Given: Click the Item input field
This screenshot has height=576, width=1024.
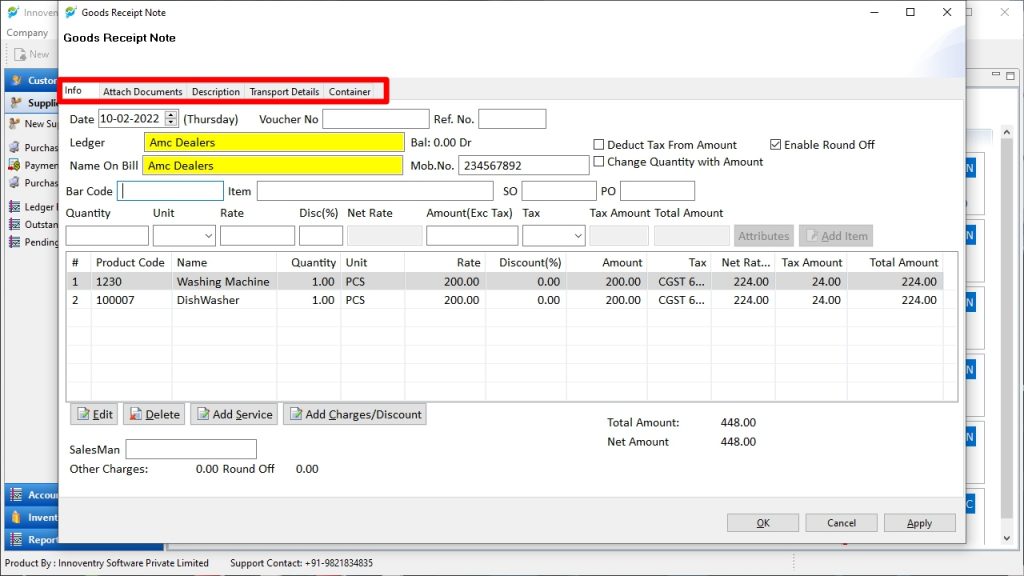Looking at the screenshot, I should (x=375, y=191).
